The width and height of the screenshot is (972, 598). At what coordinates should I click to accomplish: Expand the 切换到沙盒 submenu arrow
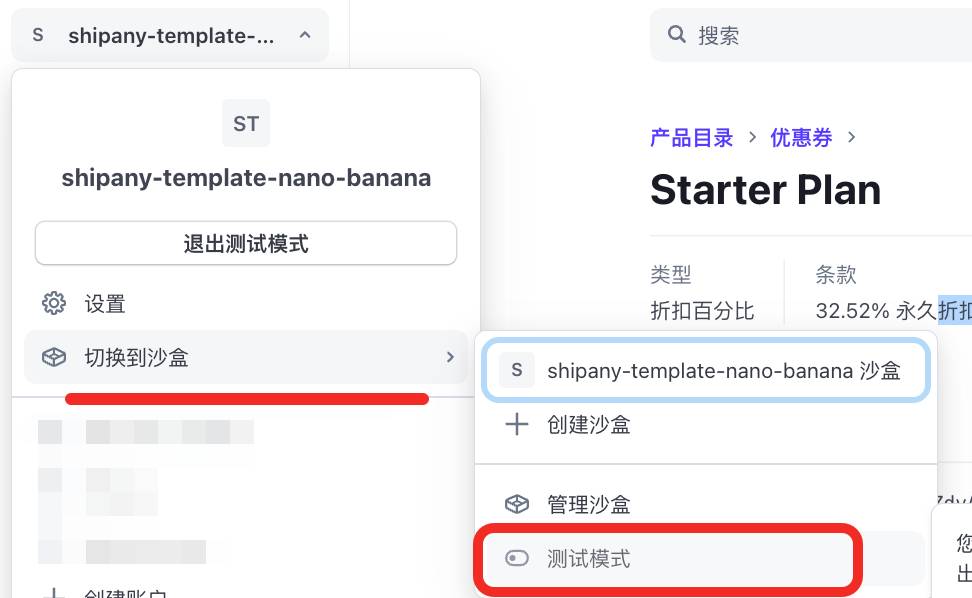(450, 358)
